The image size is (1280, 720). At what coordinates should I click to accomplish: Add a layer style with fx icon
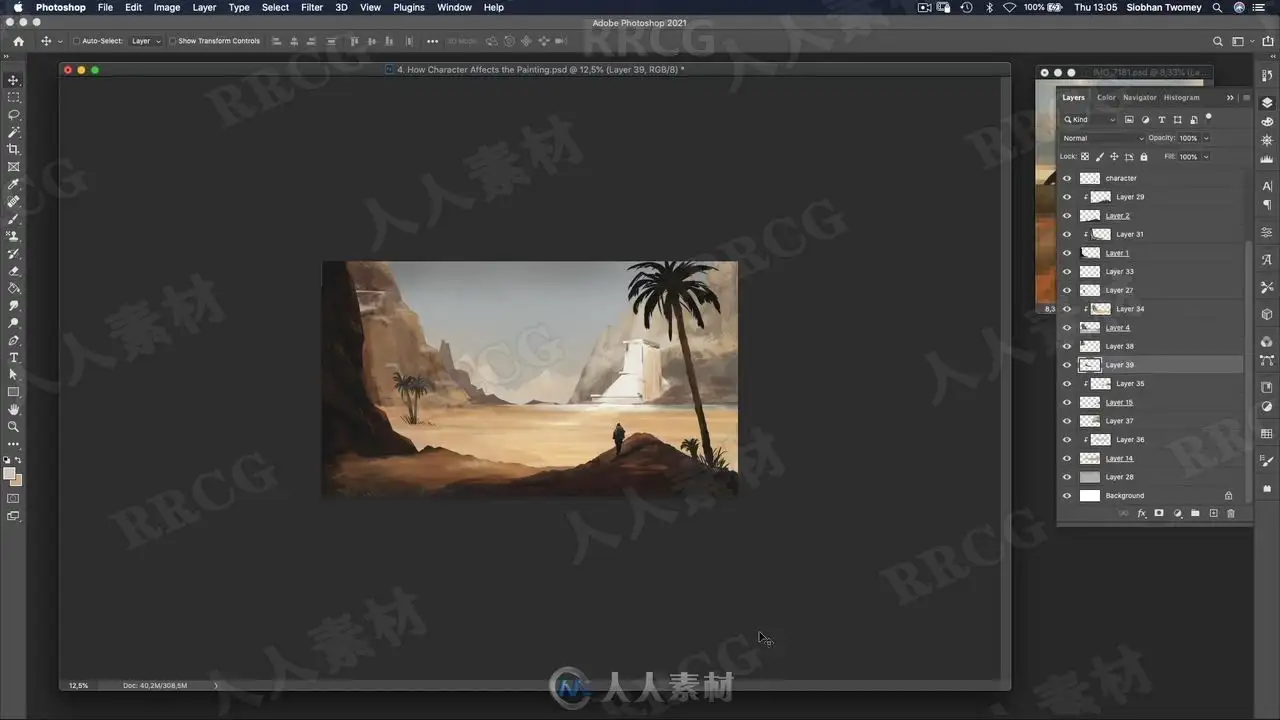(x=1141, y=513)
